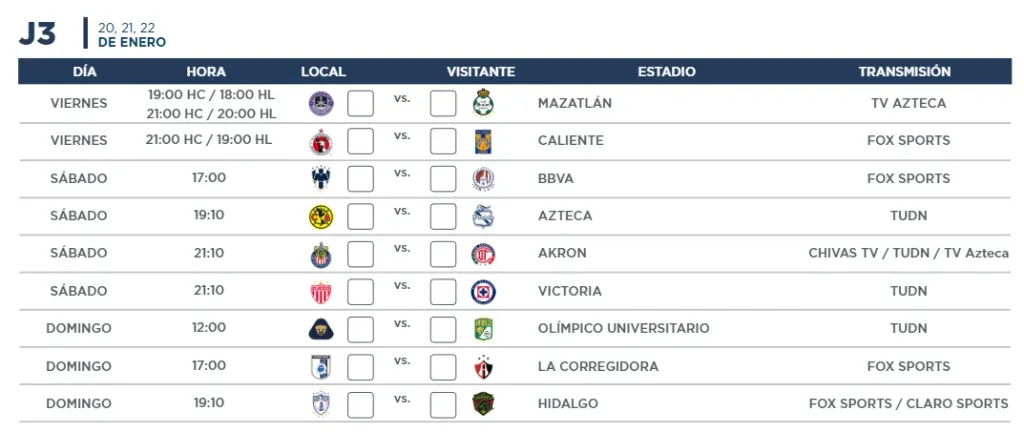This screenshot has width=1024, height=432.
Task: Click the OLÍMPICO UNIVERSITARIO stadium name
Action: coord(624,328)
